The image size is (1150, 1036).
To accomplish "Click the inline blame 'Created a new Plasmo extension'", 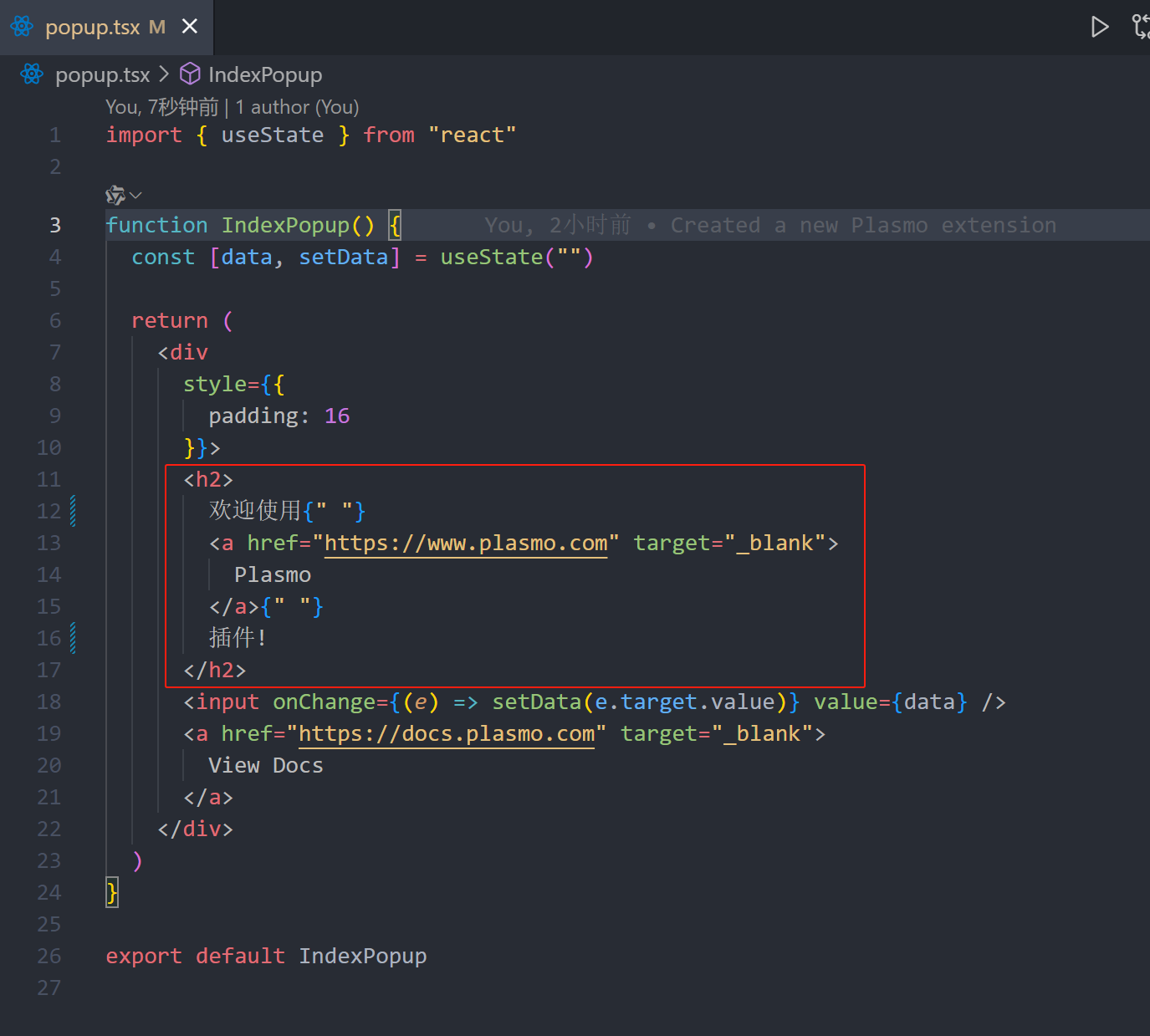I will point(863,225).
